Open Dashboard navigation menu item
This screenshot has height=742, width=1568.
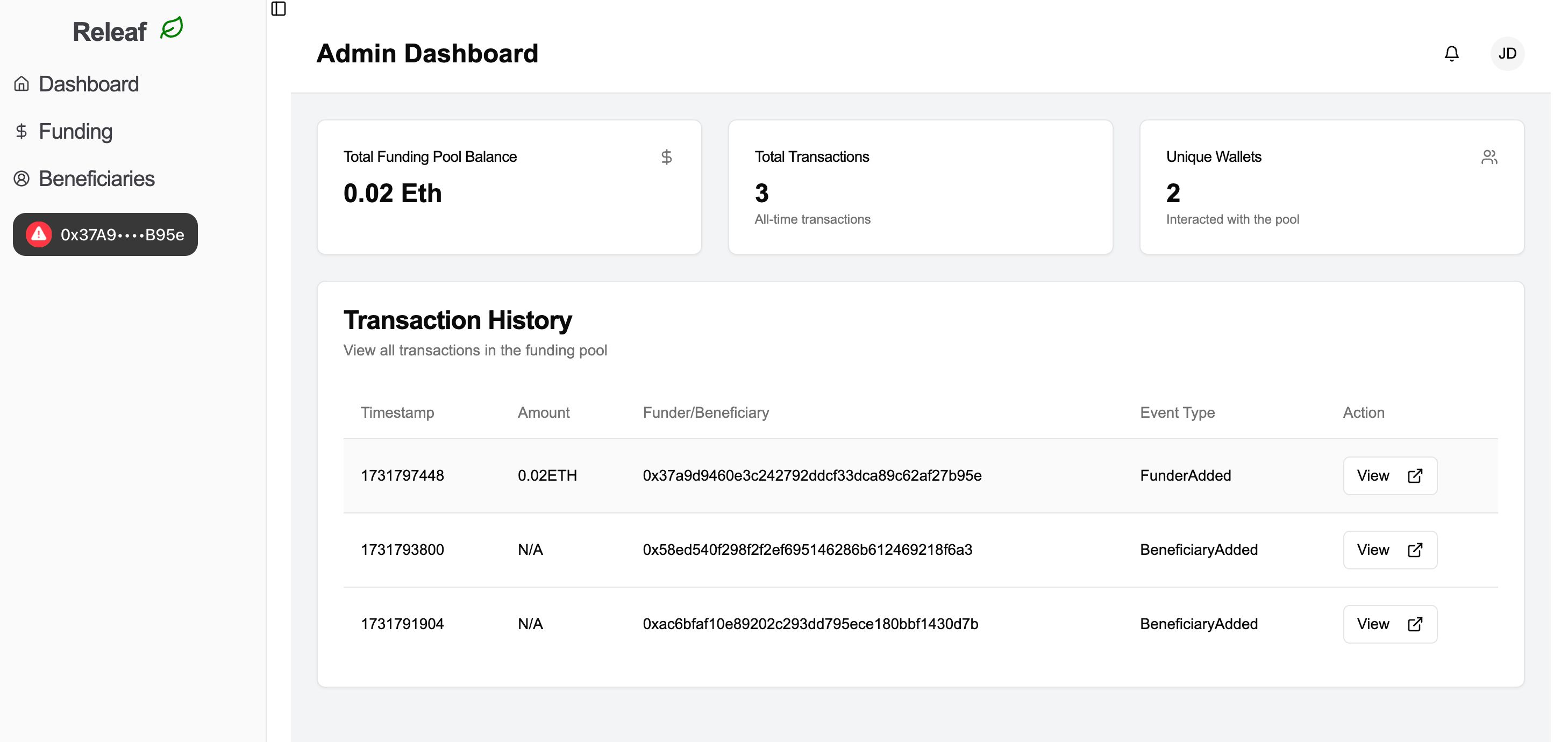click(x=89, y=83)
